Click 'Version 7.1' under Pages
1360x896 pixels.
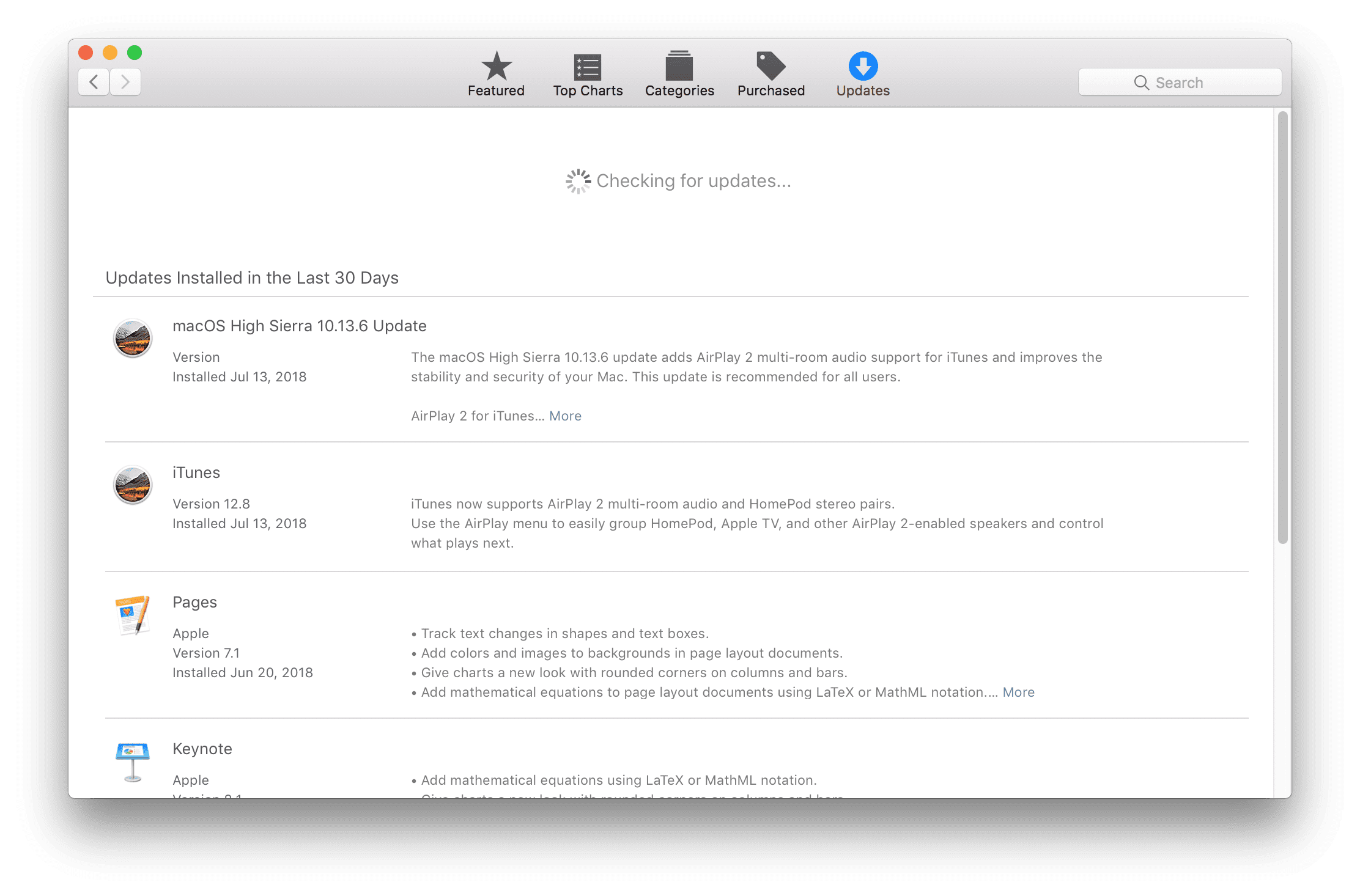(206, 653)
